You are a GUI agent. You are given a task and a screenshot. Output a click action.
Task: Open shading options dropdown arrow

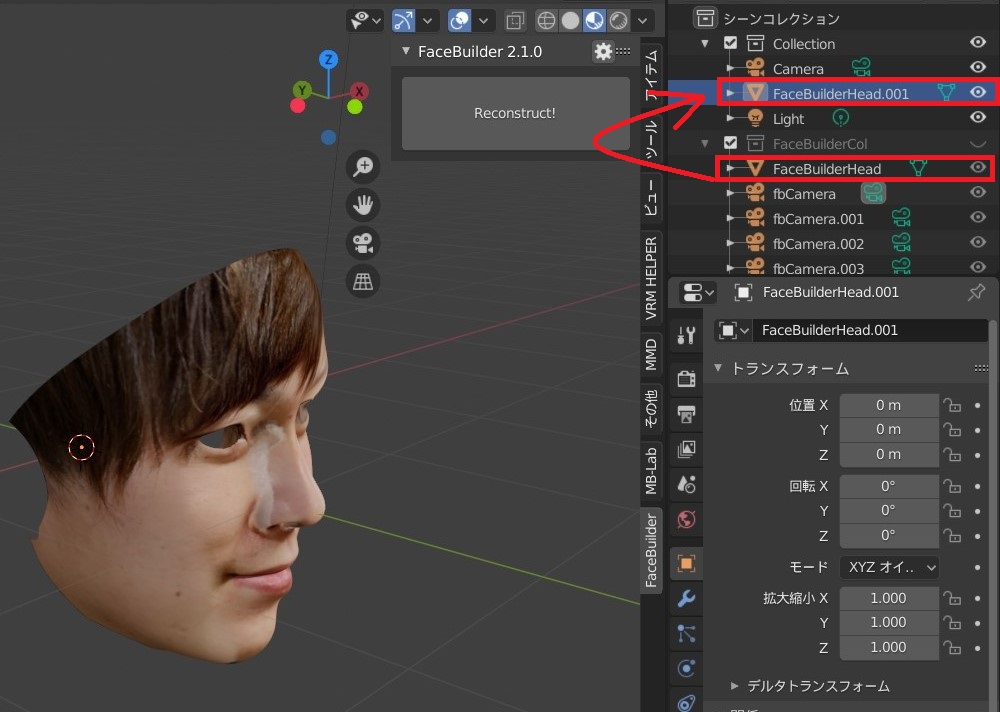click(x=643, y=21)
